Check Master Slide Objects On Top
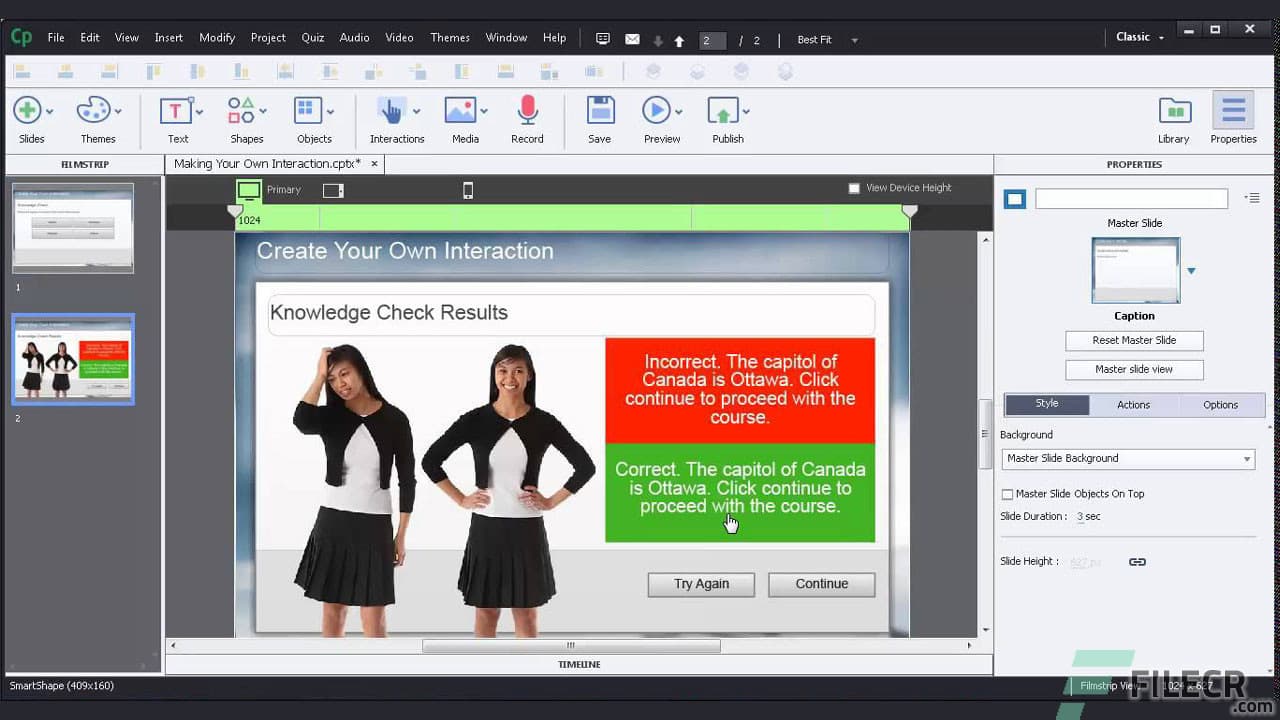Viewport: 1280px width, 720px height. (1007, 494)
